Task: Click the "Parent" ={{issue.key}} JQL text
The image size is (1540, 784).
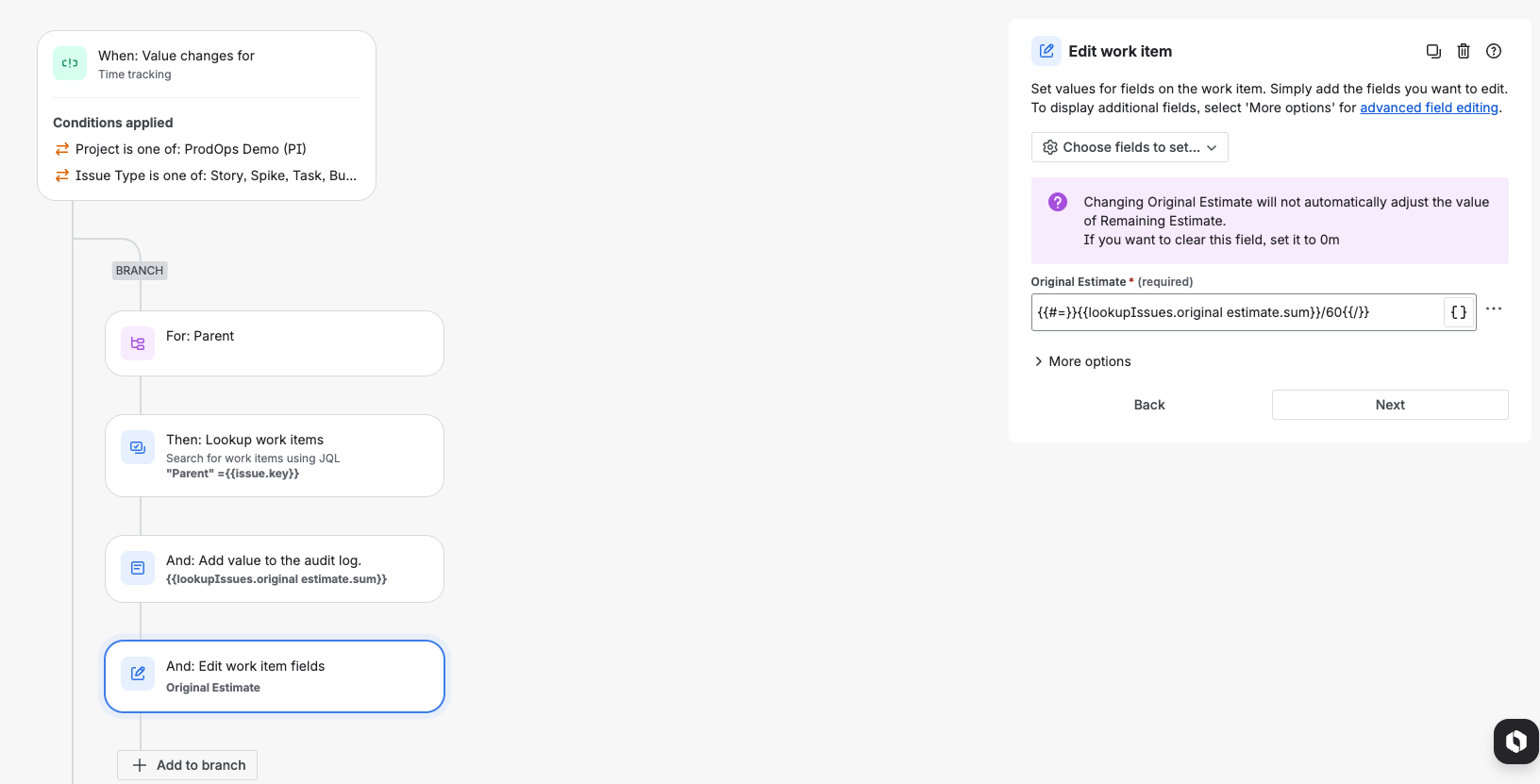Action: 232,474
